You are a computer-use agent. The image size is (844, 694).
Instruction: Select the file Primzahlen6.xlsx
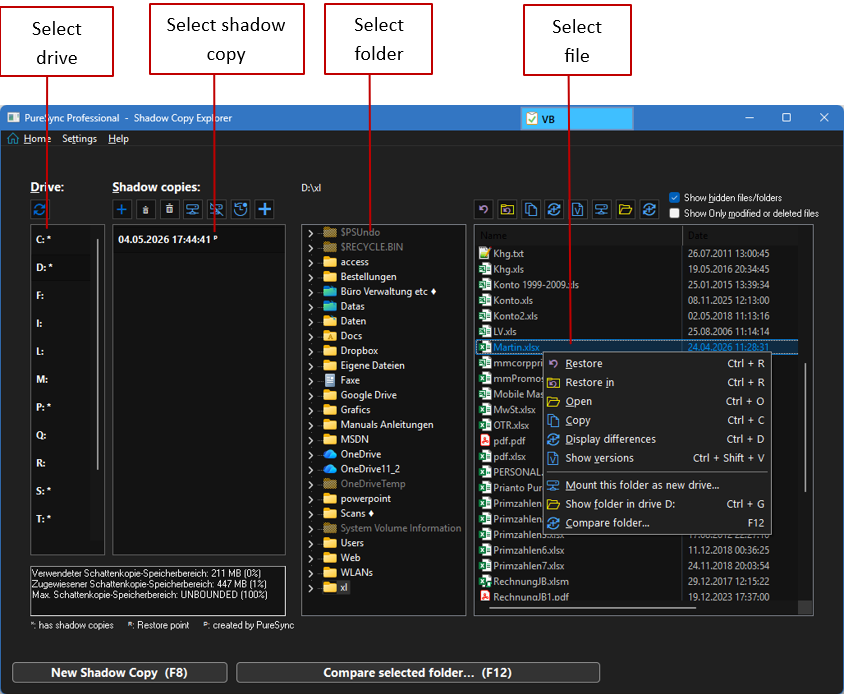click(529, 550)
